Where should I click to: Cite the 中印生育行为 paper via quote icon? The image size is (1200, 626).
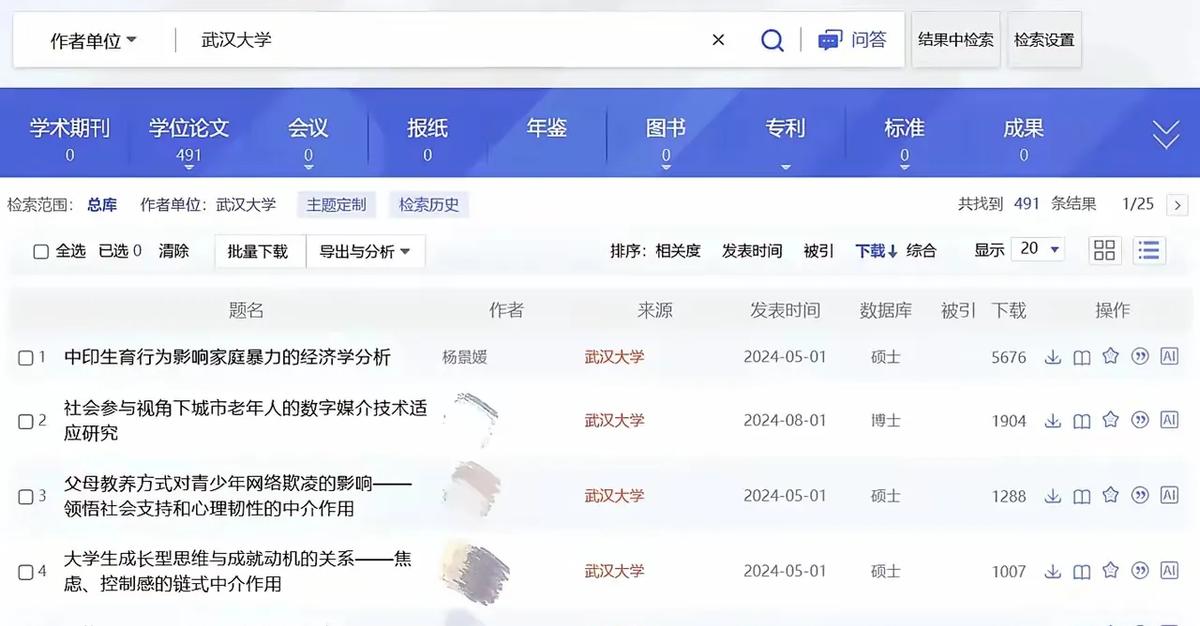click(x=1140, y=356)
